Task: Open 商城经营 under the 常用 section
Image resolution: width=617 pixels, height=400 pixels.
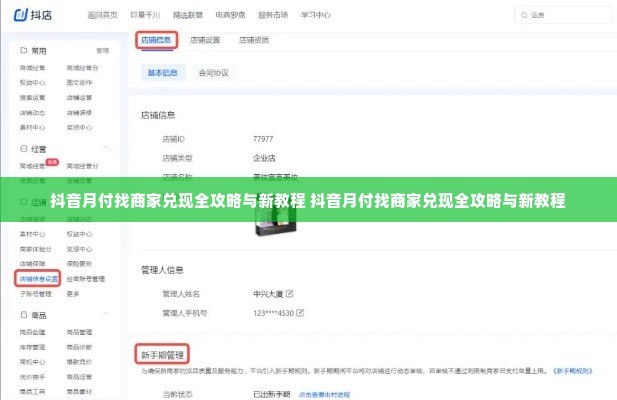Action: pos(32,68)
